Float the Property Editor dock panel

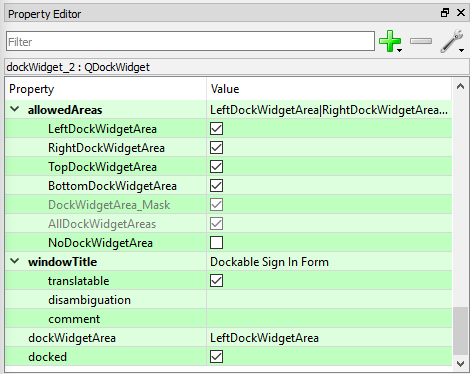click(445, 13)
